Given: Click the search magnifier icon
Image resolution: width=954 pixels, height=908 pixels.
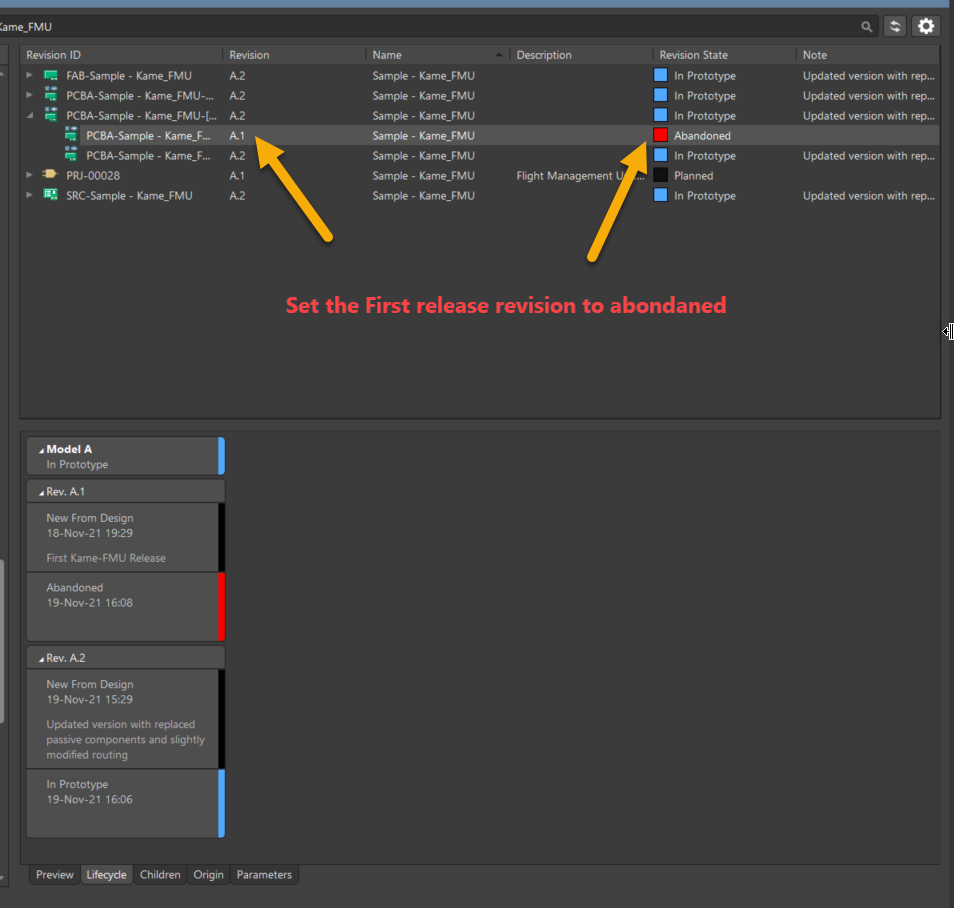Looking at the screenshot, I should (866, 27).
